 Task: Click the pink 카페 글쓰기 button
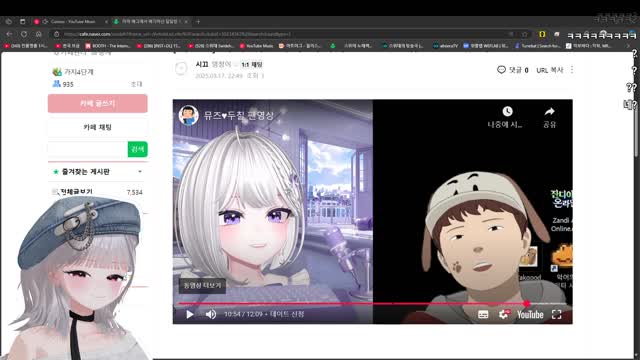pos(98,104)
